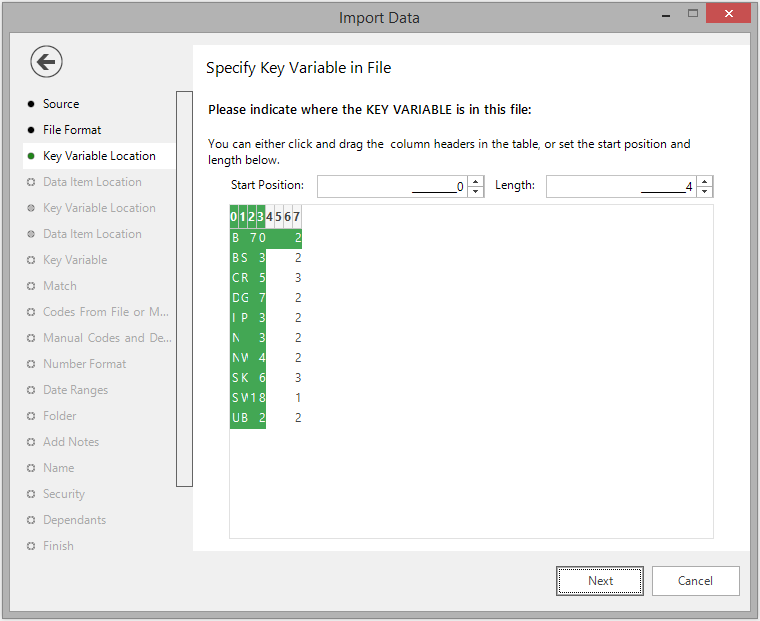760x621 pixels.
Task: Click column header 3 in the table
Action: click(x=261, y=217)
